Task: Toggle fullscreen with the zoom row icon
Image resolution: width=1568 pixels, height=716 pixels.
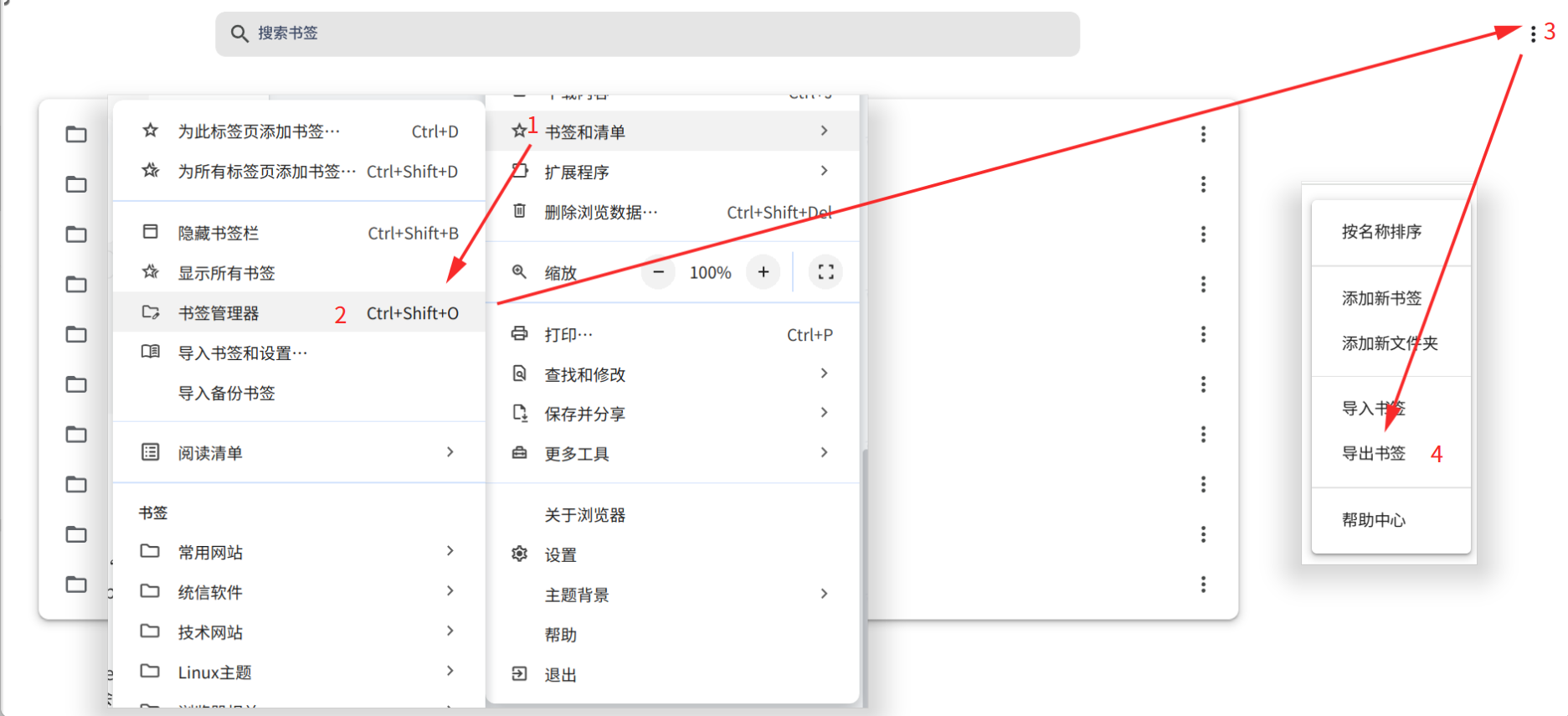Action: pos(826,272)
